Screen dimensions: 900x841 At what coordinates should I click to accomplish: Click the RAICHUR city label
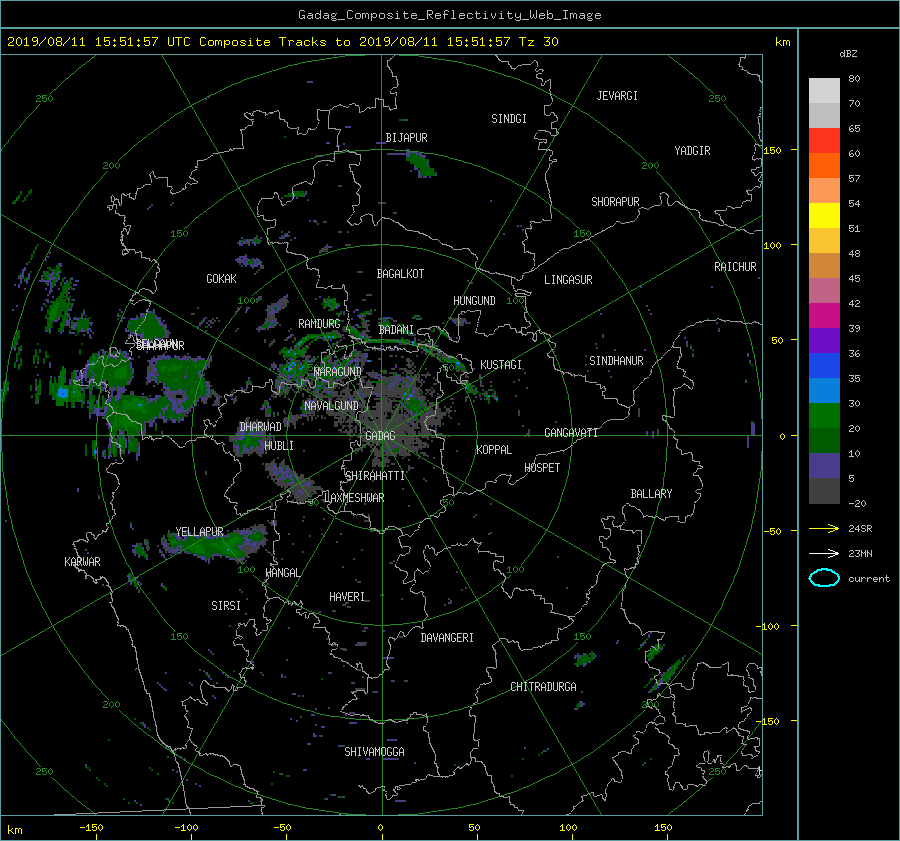[735, 267]
